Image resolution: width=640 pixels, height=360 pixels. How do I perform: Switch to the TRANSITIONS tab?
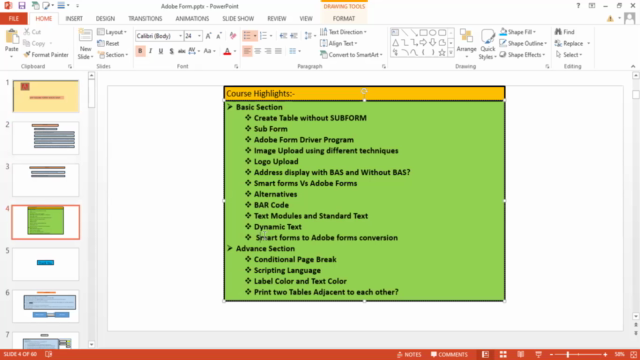coord(145,18)
